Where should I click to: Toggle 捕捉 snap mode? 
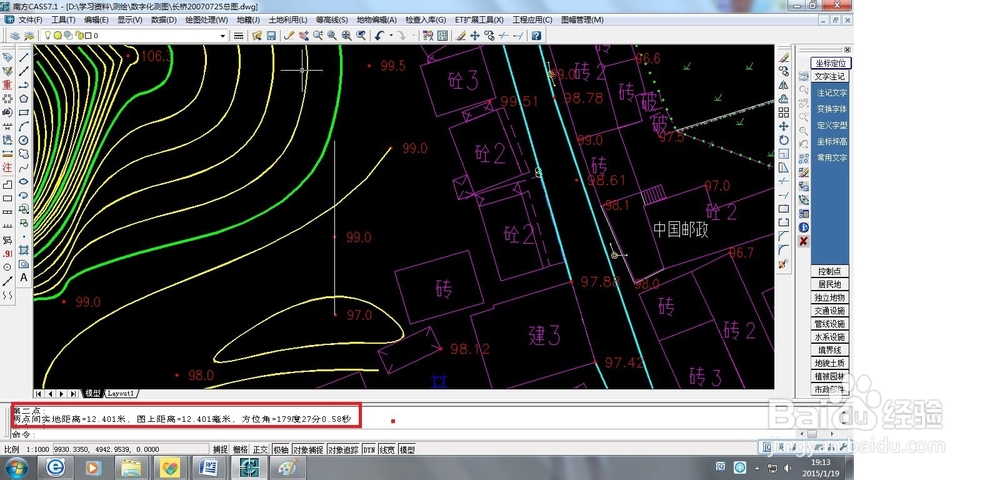(x=220, y=449)
